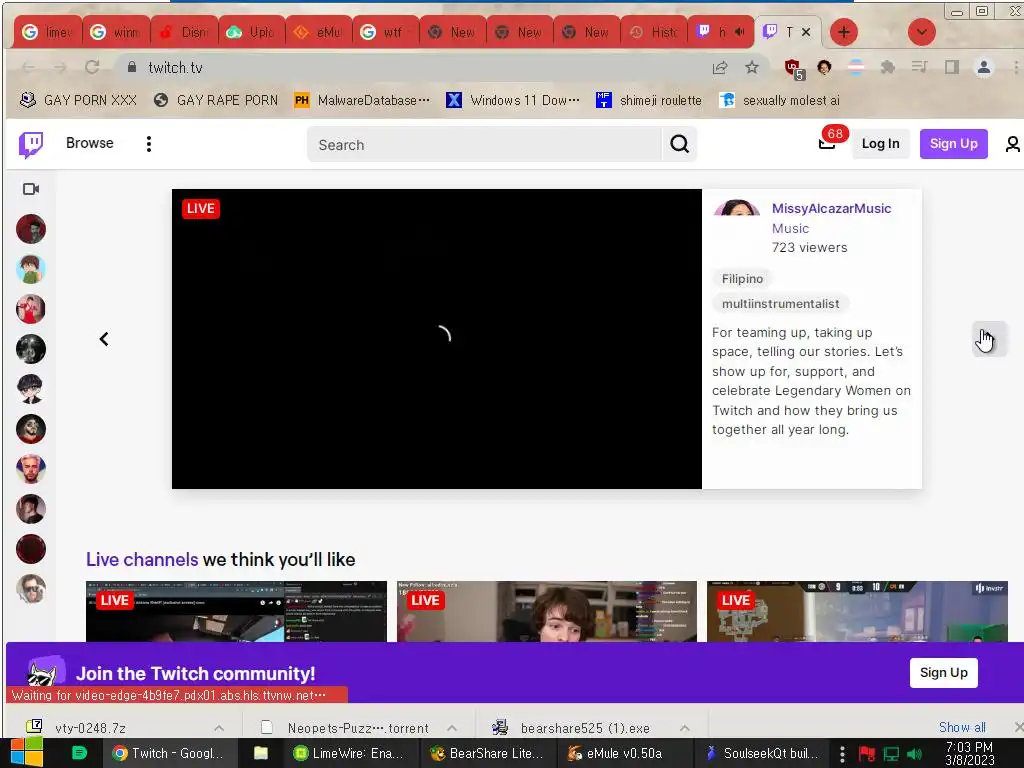This screenshot has width=1024, height=768.
Task: Switch to the wtf Google tab
Action: [x=385, y=32]
